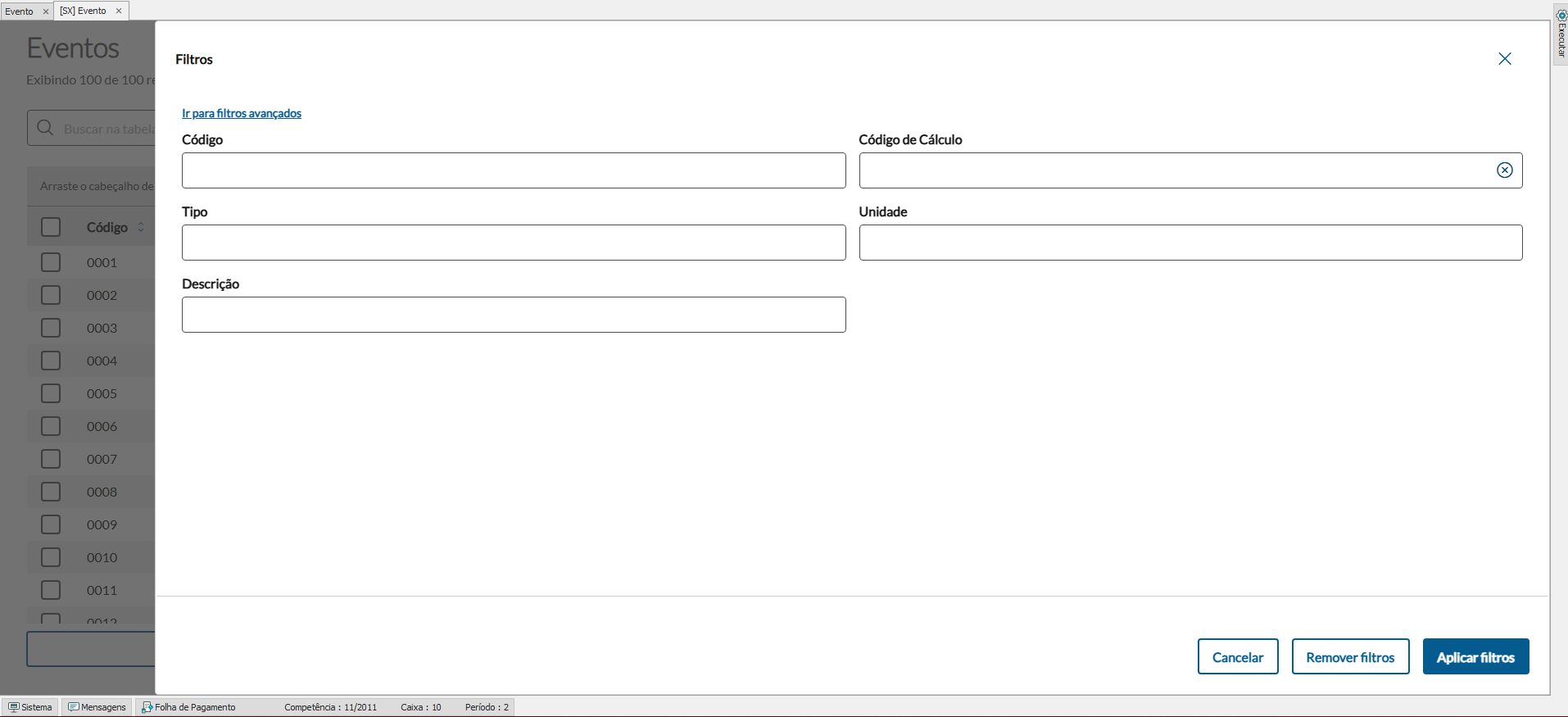Check the row 0007 checkbox

point(51,459)
